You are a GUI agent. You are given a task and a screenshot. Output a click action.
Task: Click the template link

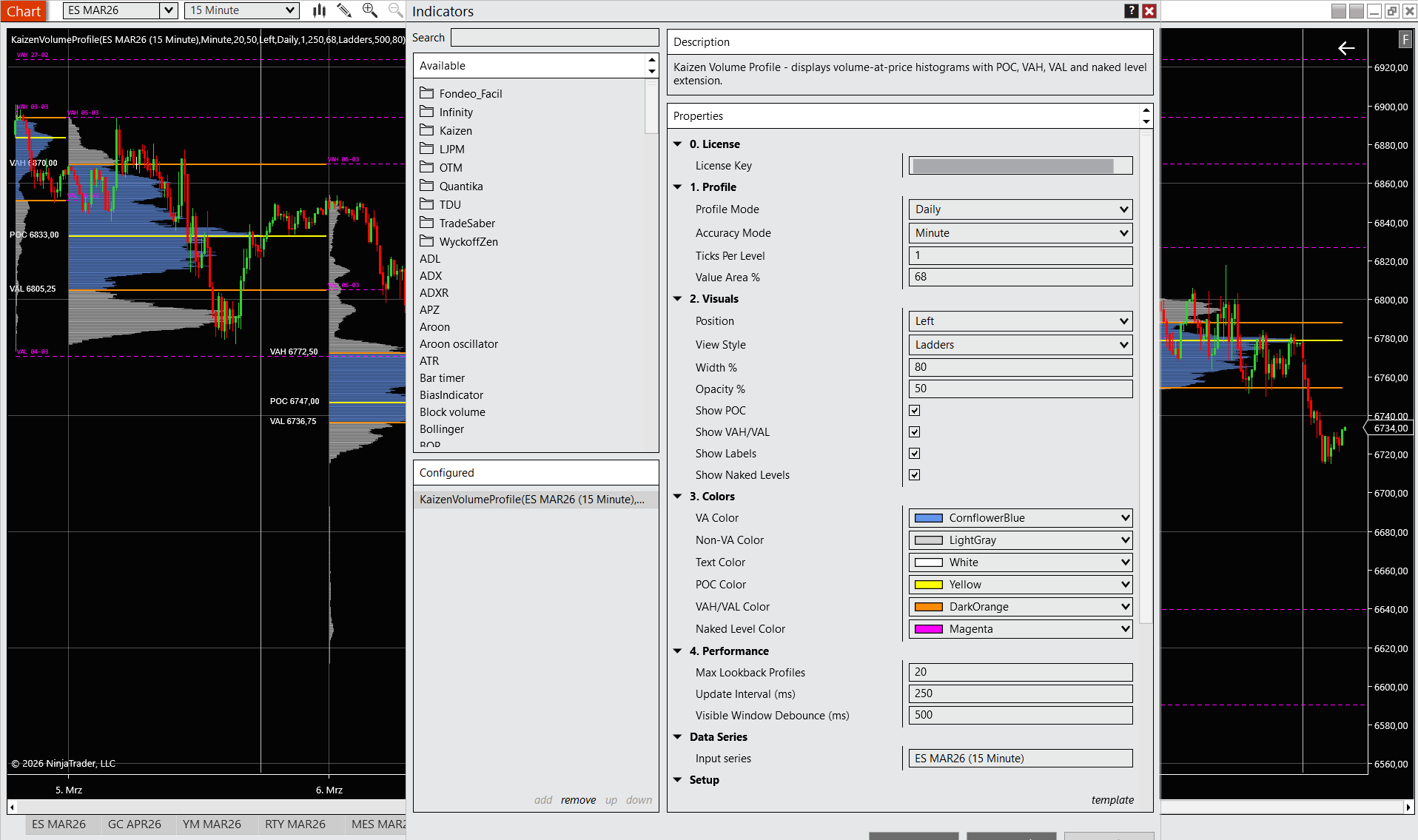(x=1112, y=800)
